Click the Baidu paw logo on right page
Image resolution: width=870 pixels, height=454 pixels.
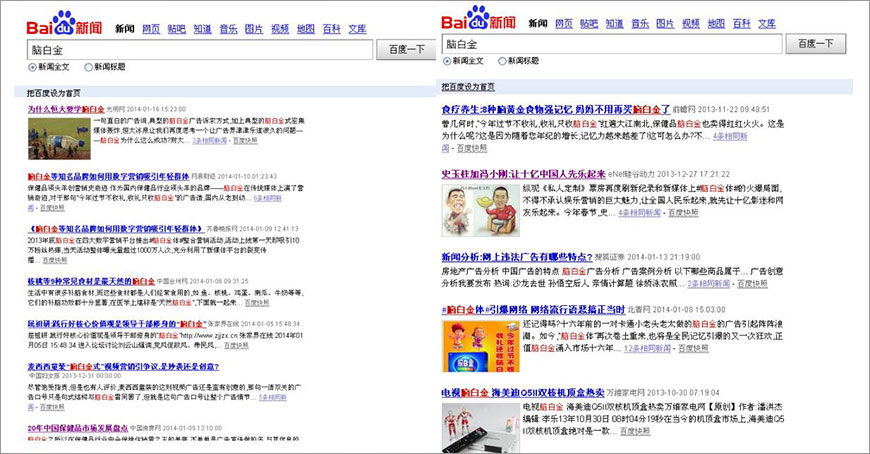coord(477,18)
